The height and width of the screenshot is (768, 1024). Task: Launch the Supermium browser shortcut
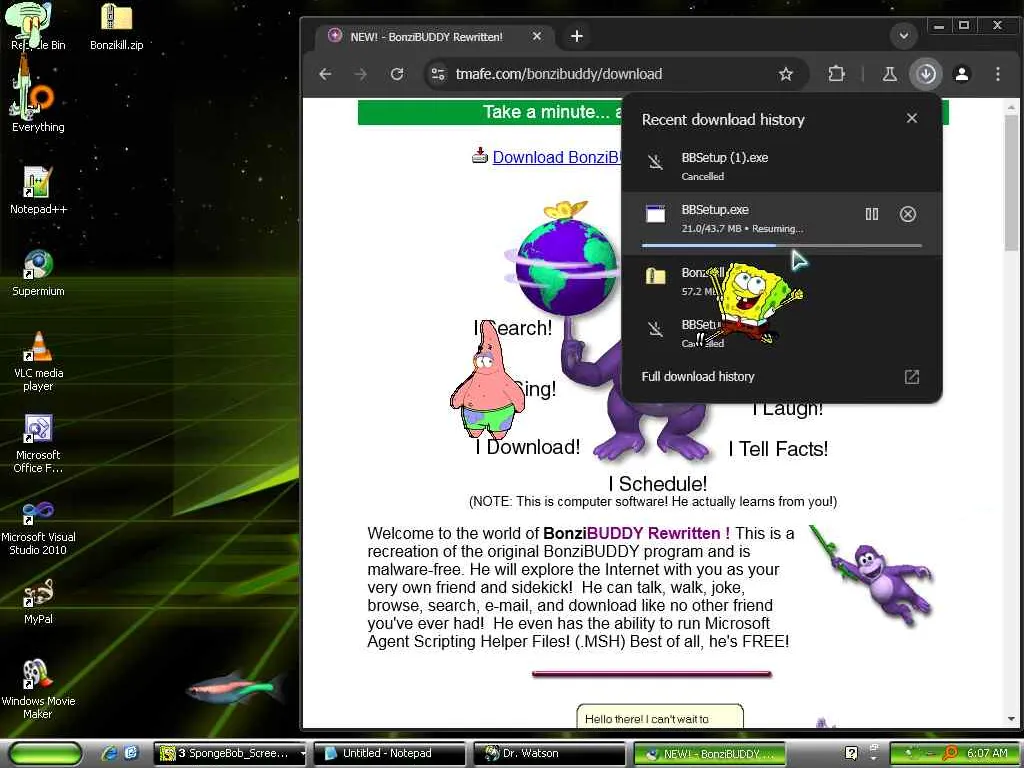[x=37, y=272]
